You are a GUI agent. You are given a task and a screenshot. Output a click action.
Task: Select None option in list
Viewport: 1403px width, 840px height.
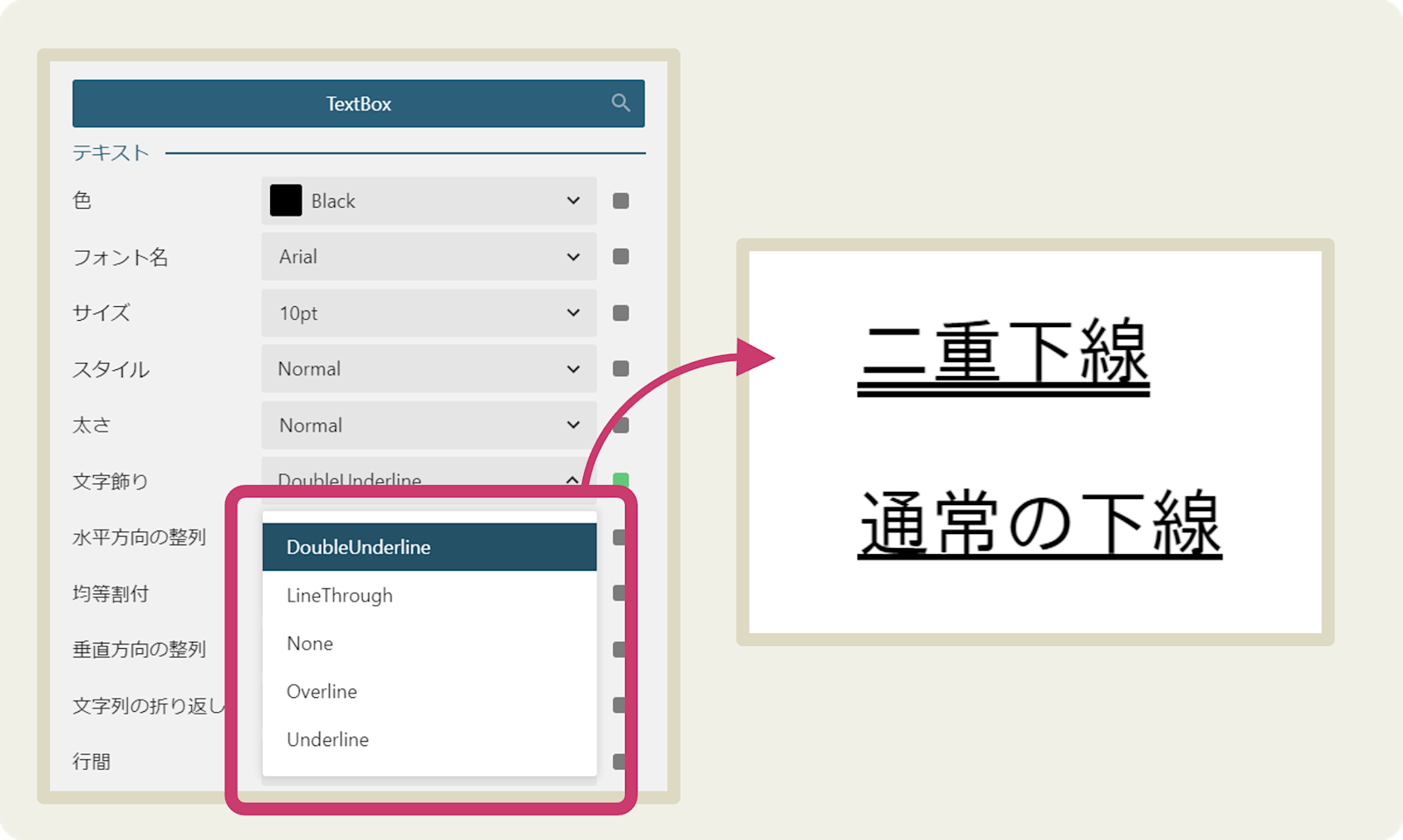[x=430, y=644]
